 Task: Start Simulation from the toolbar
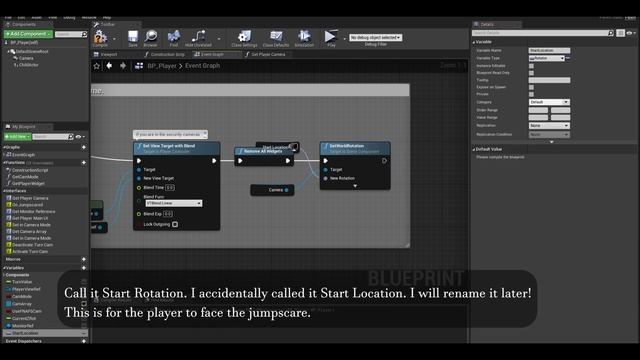pos(304,36)
